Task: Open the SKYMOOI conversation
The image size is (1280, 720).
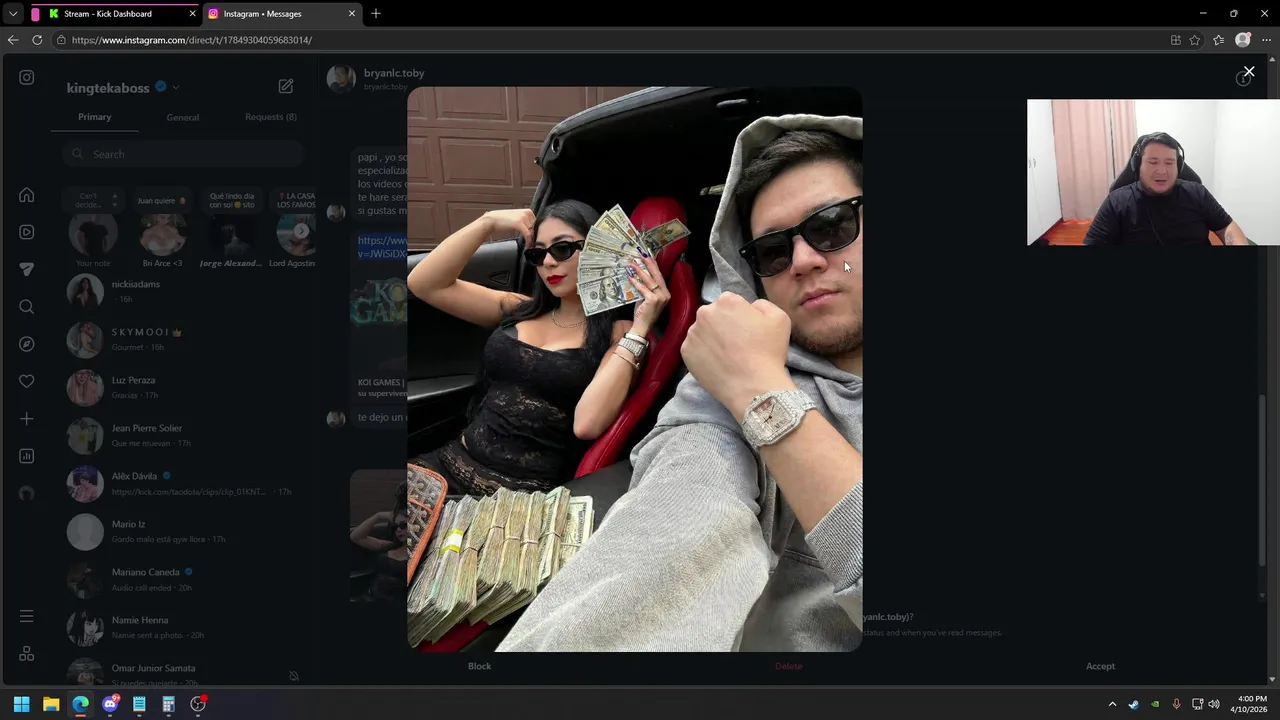Action: (x=183, y=339)
